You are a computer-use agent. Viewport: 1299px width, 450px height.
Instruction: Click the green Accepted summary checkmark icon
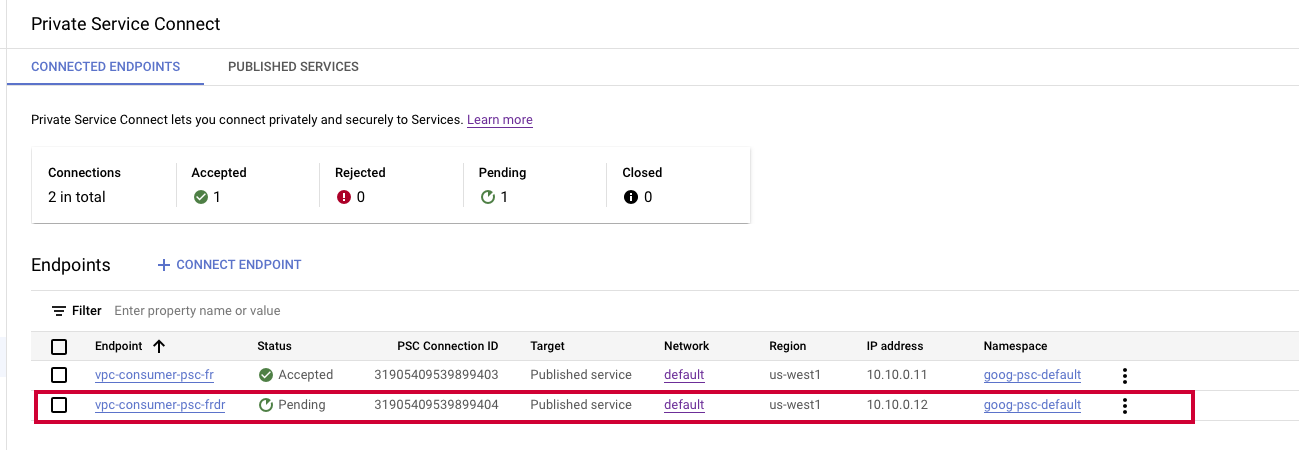click(x=201, y=197)
